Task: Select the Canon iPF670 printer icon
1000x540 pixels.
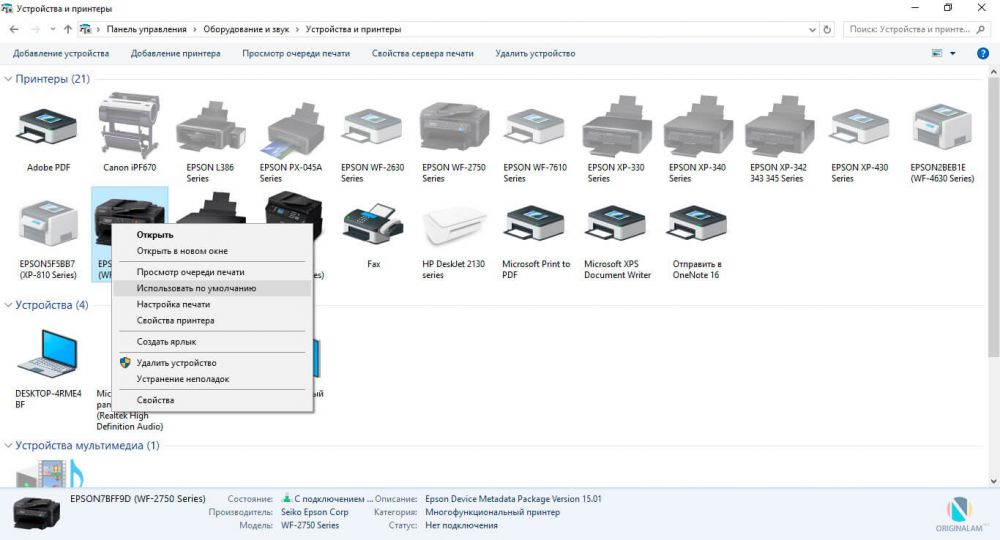Action: tap(129, 125)
